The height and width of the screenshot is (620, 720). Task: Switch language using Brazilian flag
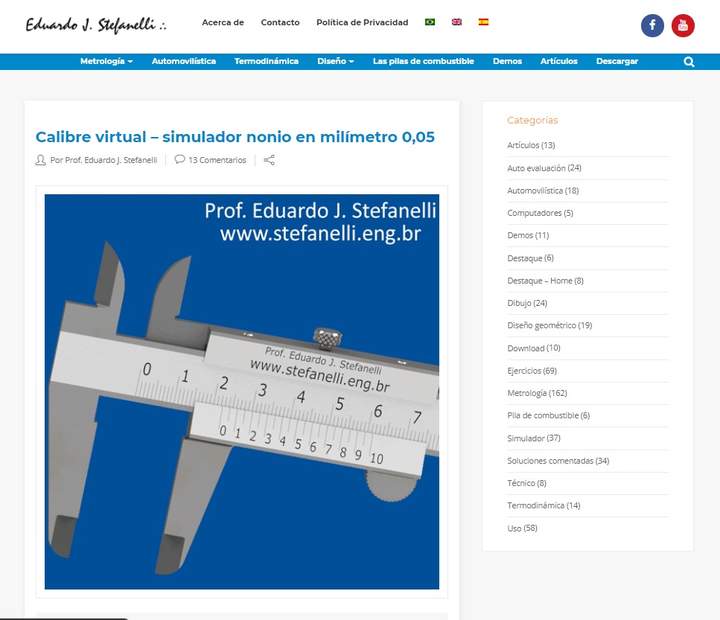pyautogui.click(x=430, y=22)
